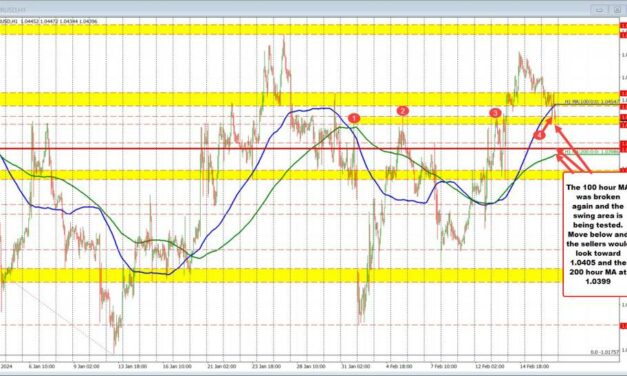This screenshot has width=627, height=376.
Task: Select the solid red horizontal price line
Action: pos(310,149)
